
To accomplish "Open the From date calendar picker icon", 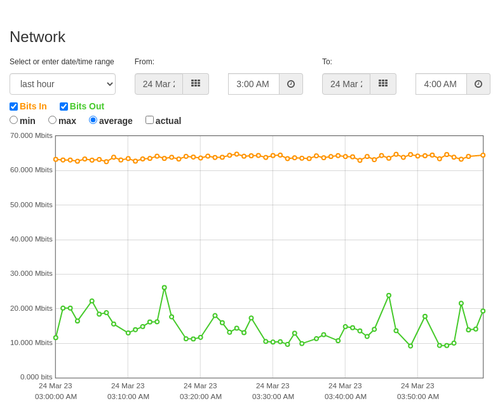I will pyautogui.click(x=196, y=84).
